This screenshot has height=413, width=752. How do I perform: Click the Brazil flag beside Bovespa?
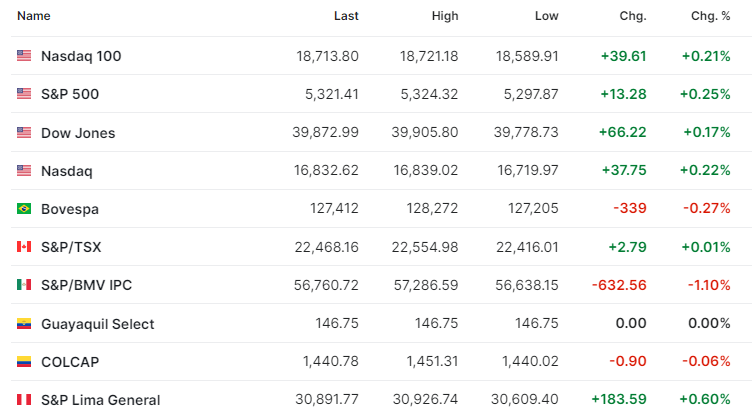click(24, 209)
